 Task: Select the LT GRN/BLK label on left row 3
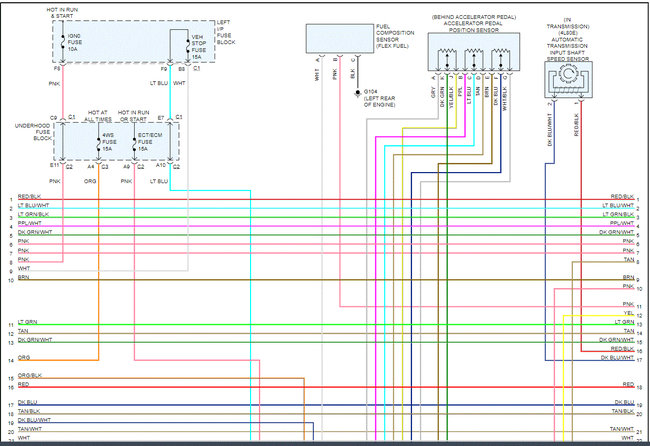[34, 214]
